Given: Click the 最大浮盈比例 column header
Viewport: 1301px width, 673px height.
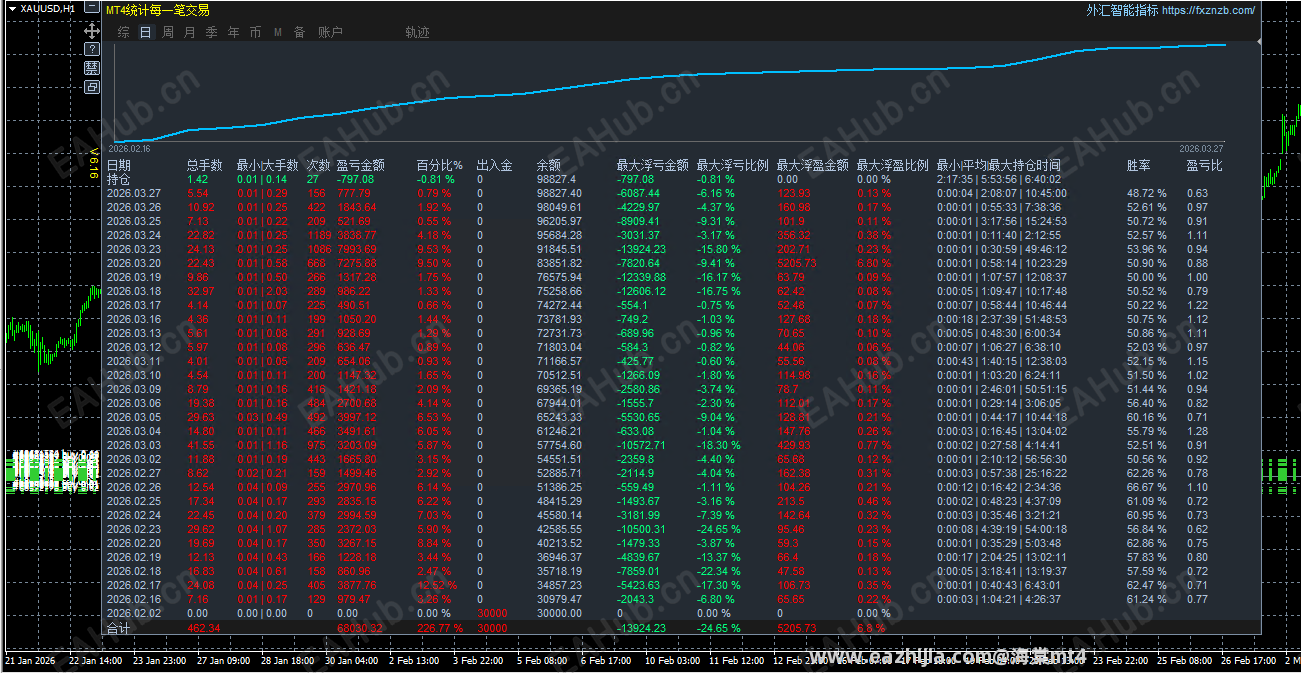Looking at the screenshot, I should [892, 165].
